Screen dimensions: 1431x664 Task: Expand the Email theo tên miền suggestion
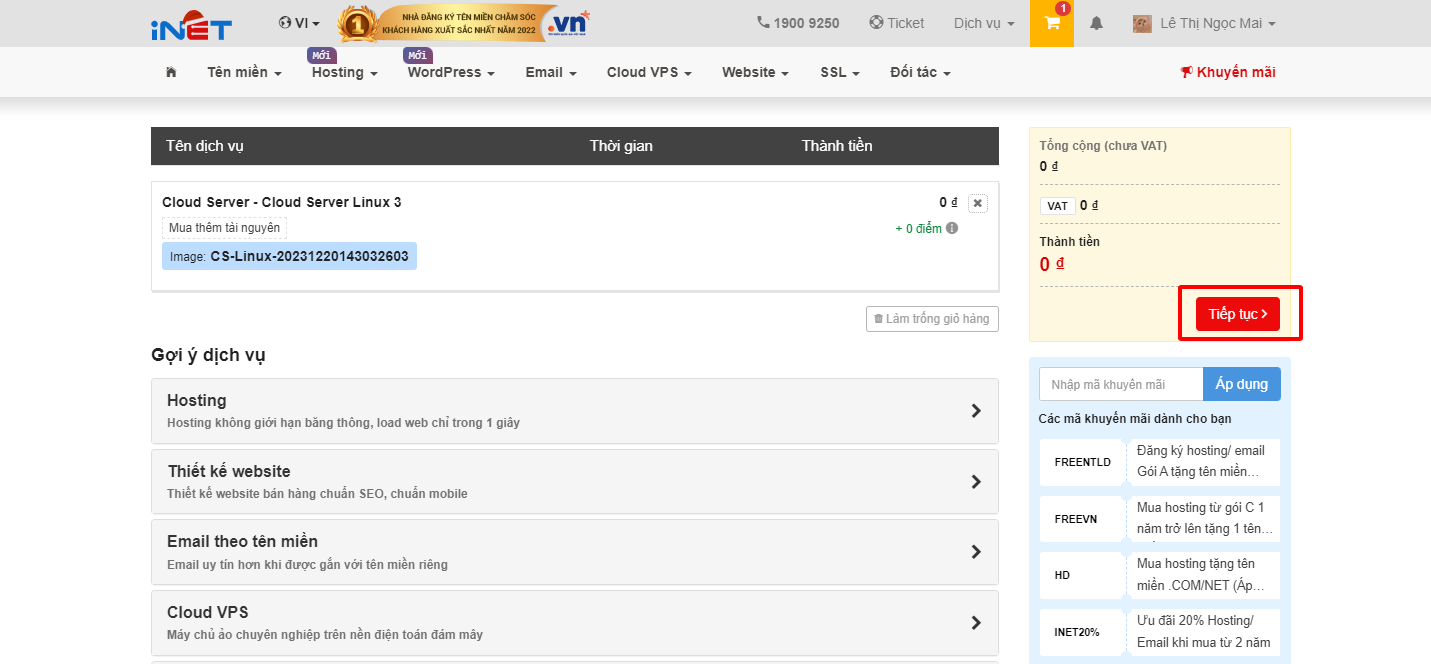575,552
